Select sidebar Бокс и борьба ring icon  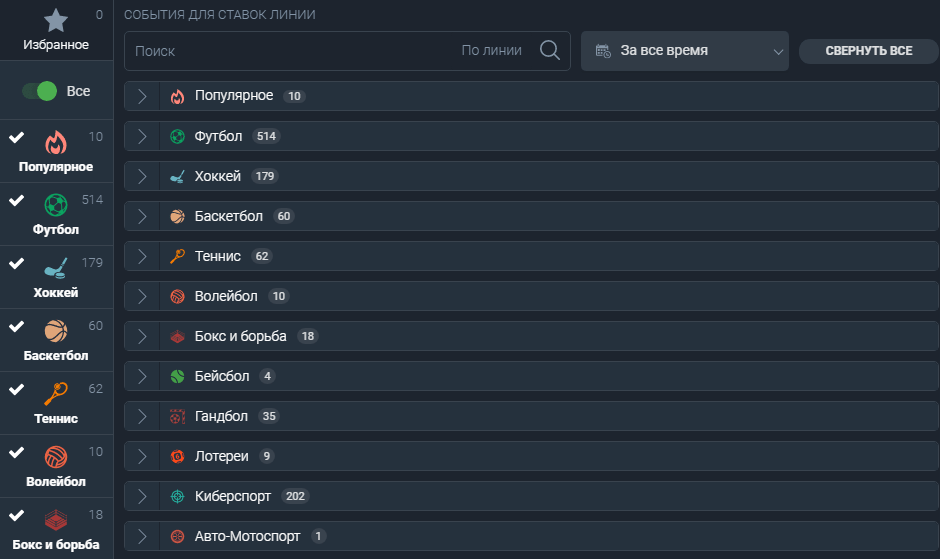[56, 520]
